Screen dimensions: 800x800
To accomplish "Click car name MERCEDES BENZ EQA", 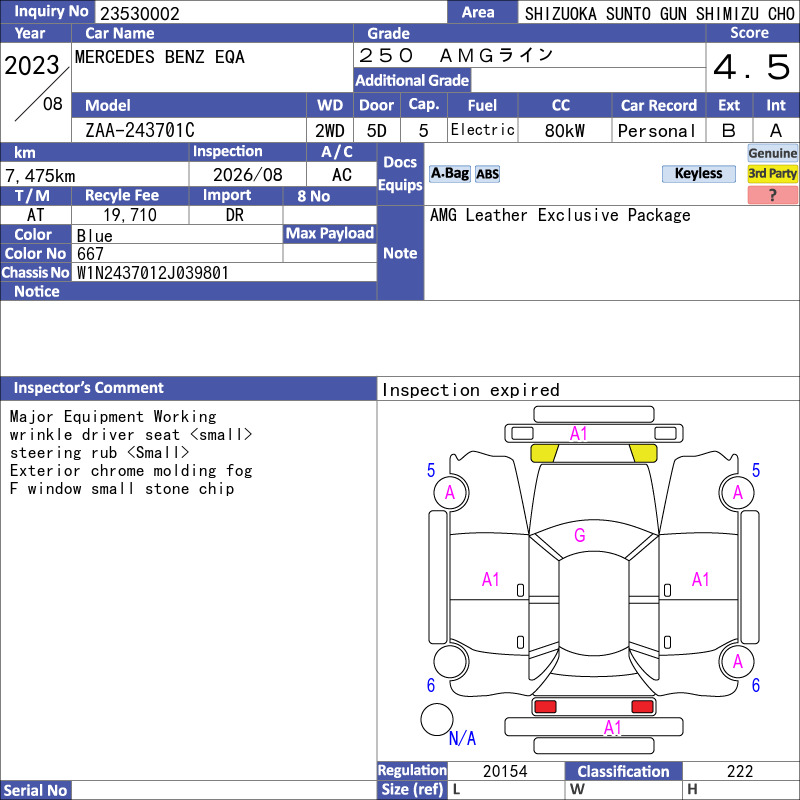I will [x=160, y=57].
